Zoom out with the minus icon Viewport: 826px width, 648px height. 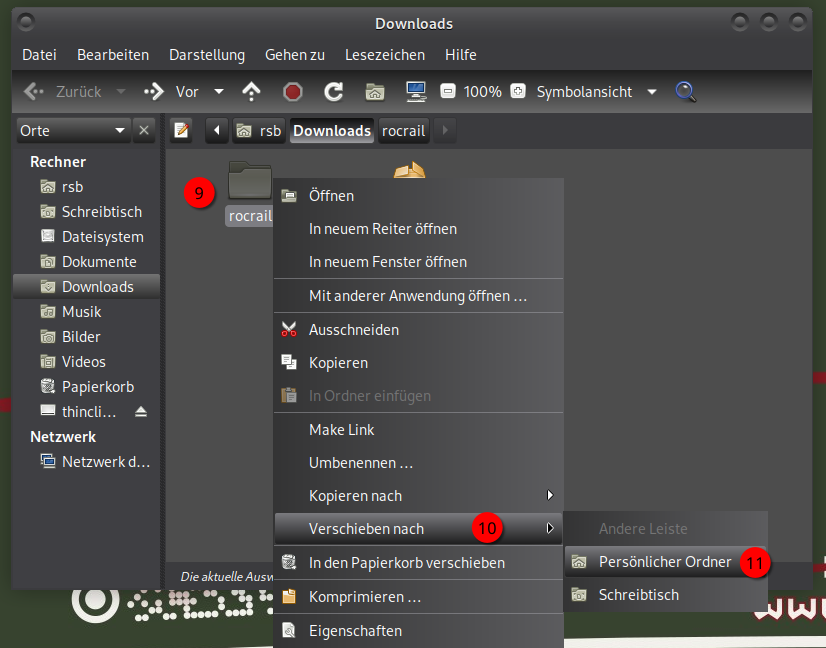tap(448, 92)
